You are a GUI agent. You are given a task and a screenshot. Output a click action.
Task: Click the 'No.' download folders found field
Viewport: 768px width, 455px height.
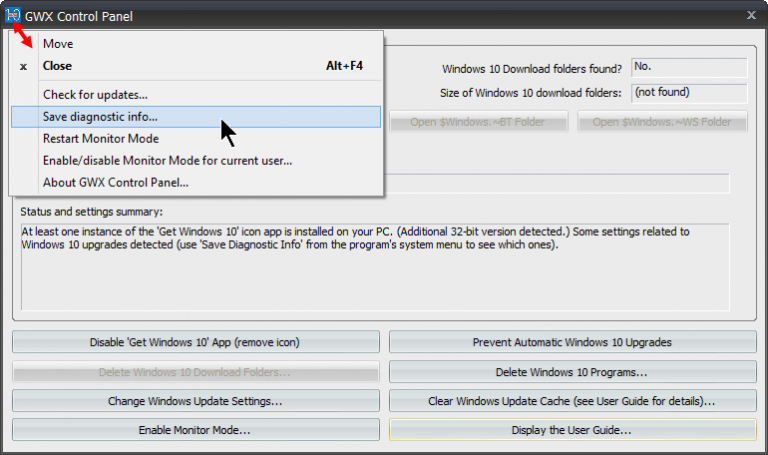(689, 67)
